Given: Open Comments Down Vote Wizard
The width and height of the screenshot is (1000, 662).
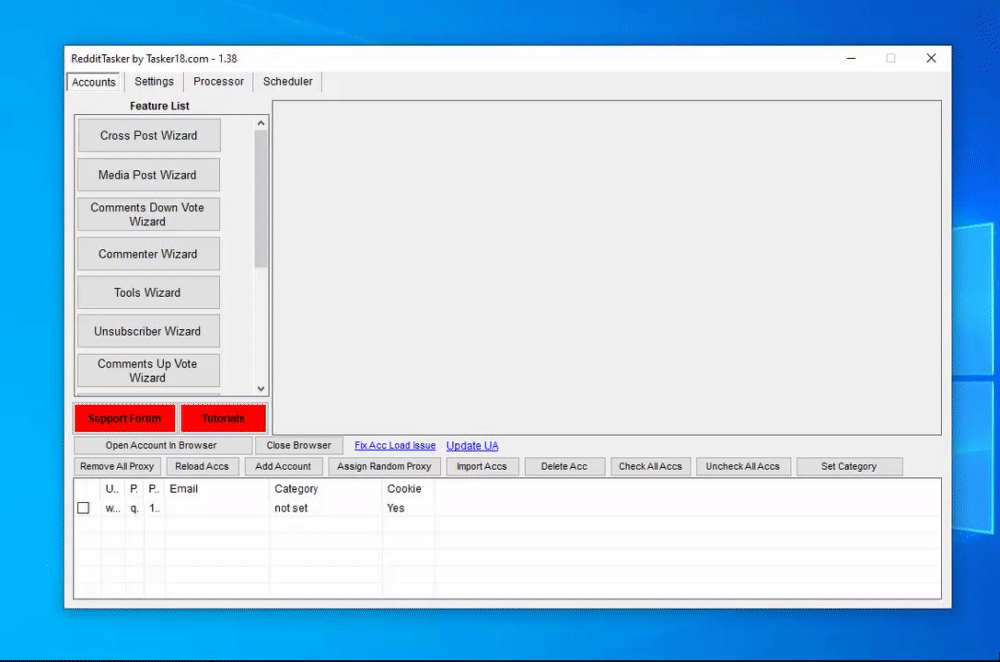Looking at the screenshot, I should tap(149, 214).
